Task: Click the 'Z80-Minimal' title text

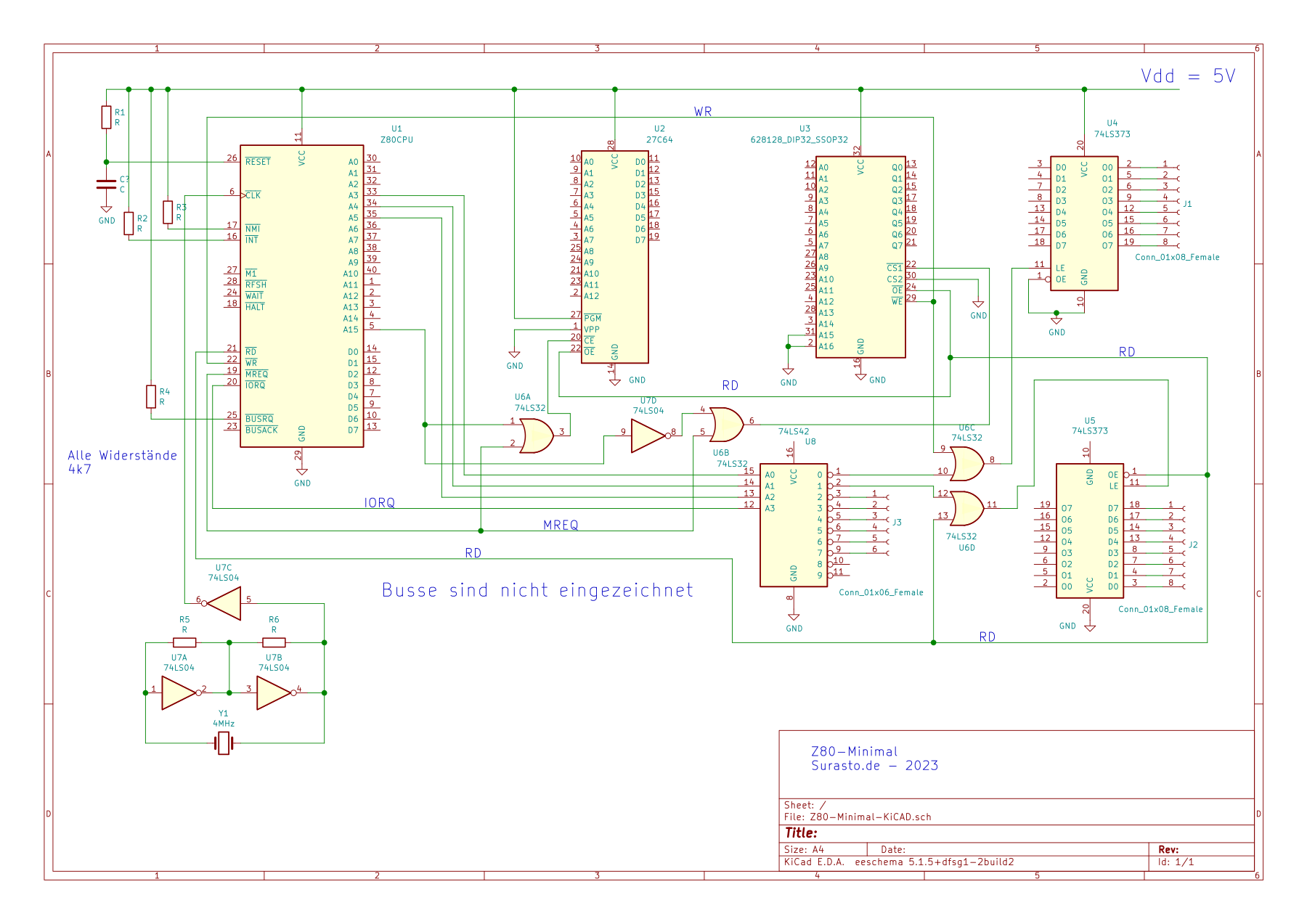Action: pyautogui.click(x=854, y=751)
